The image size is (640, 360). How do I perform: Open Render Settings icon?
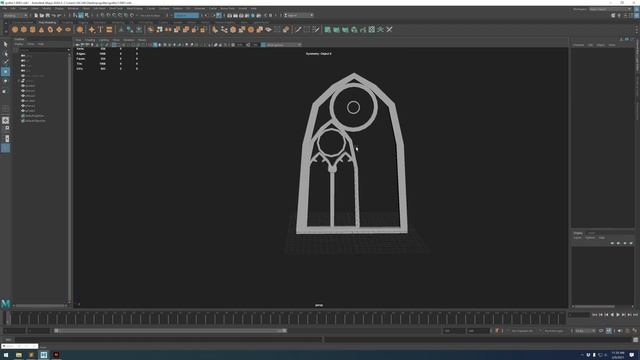tap(247, 16)
